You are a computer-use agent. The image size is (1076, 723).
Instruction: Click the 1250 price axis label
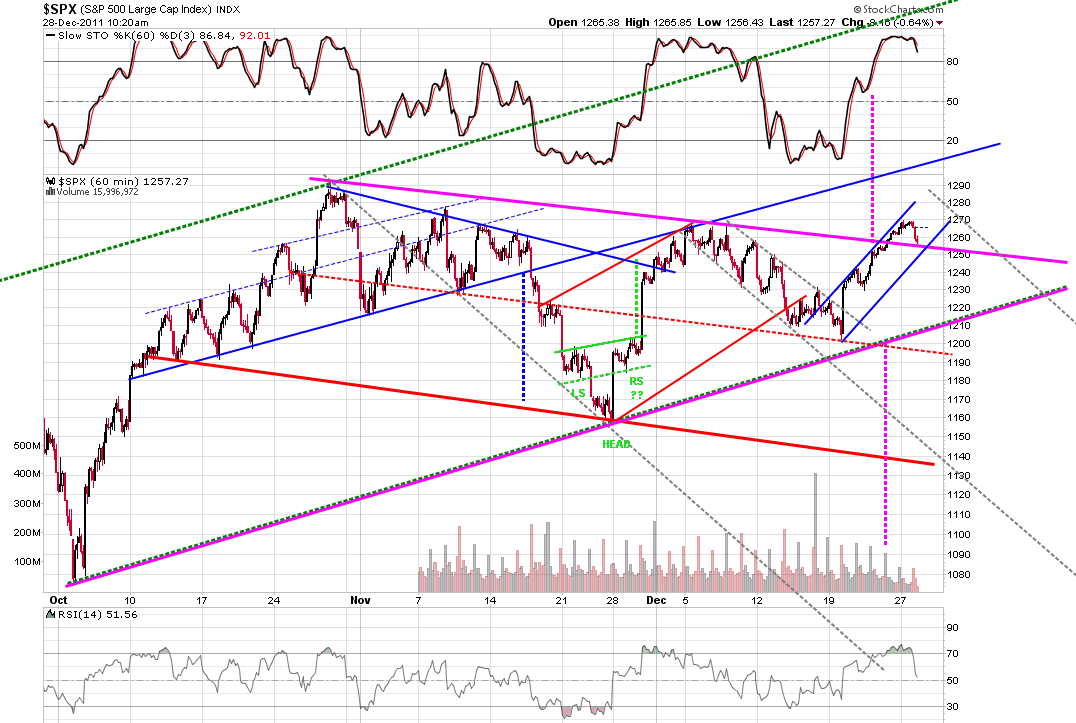coord(959,255)
